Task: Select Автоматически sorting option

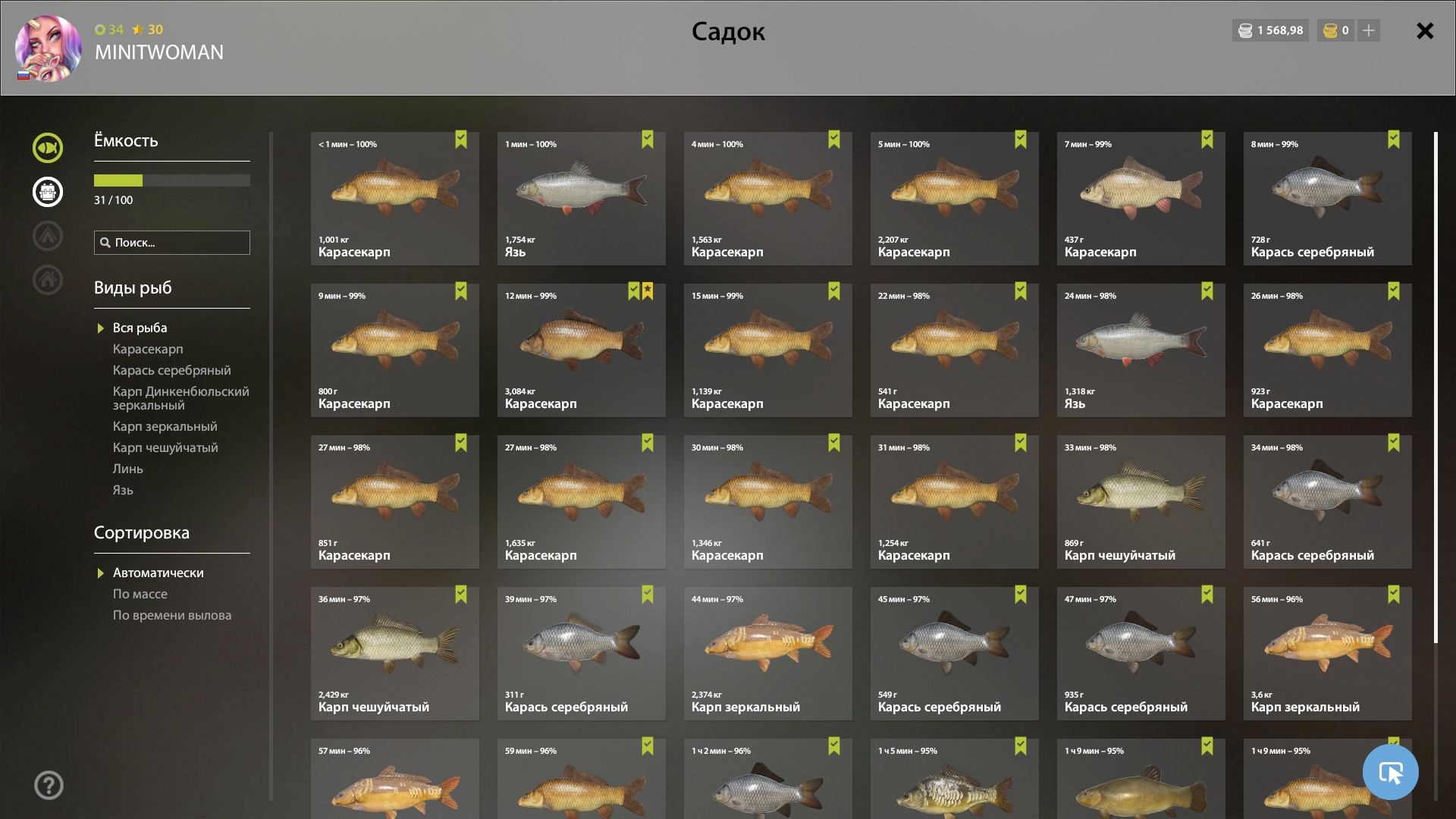Action: click(158, 573)
